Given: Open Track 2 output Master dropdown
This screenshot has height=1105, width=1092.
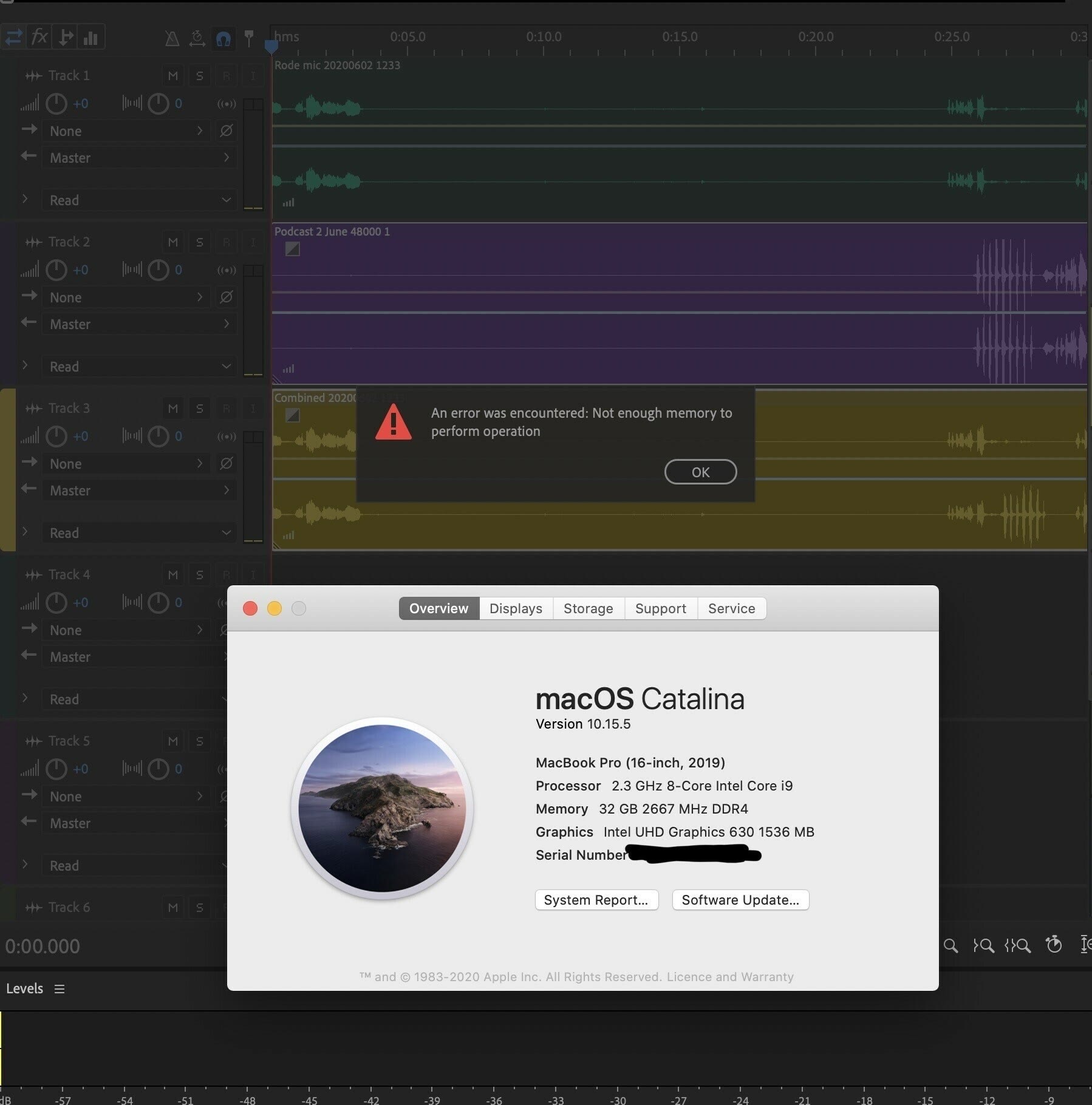Looking at the screenshot, I should (x=139, y=324).
